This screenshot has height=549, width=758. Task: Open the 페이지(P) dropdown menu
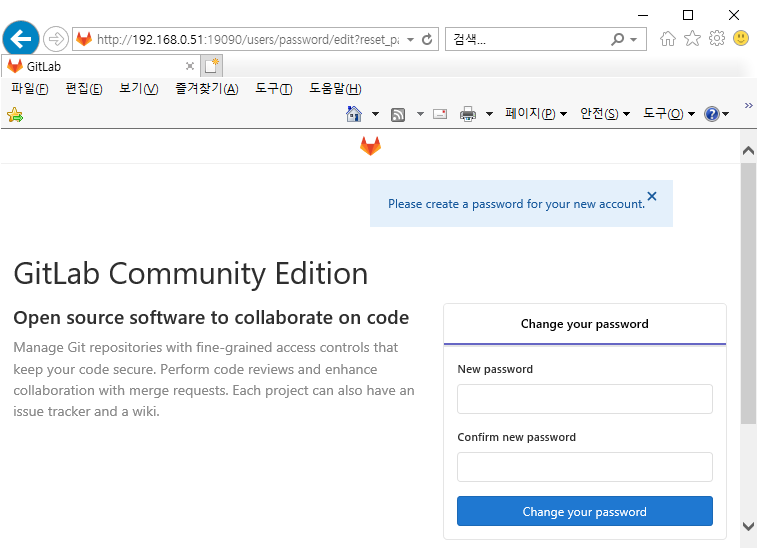pos(536,114)
